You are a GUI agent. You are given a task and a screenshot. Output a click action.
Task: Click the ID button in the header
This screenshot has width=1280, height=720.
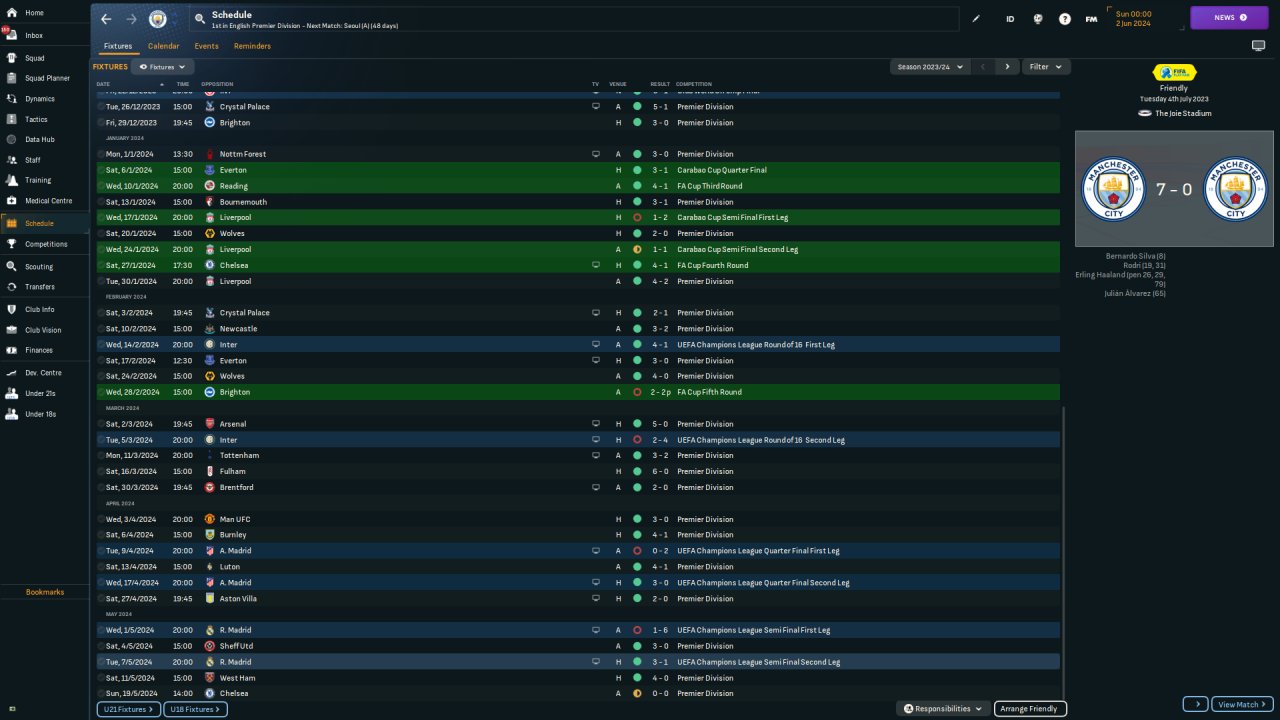[1010, 19]
